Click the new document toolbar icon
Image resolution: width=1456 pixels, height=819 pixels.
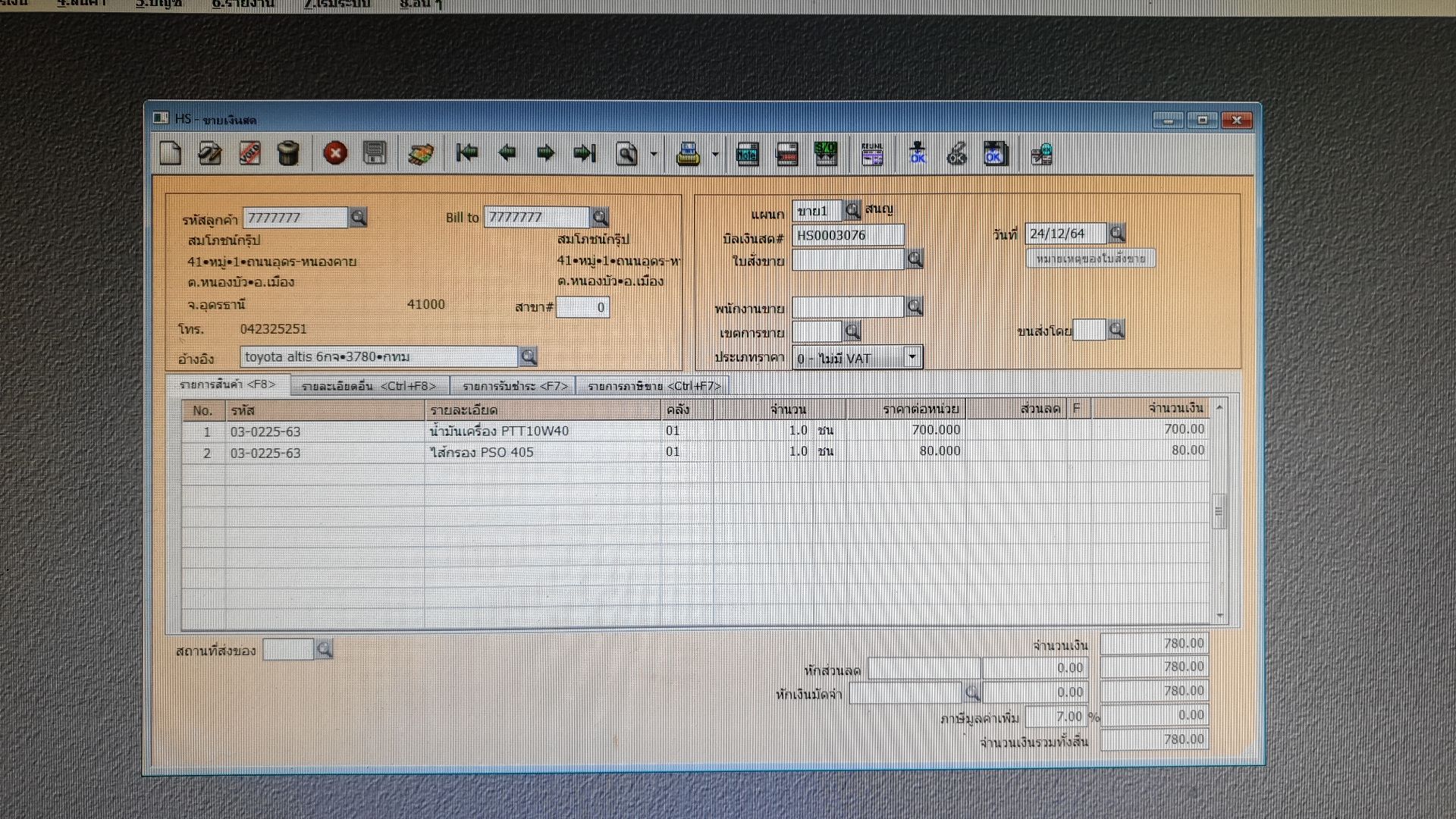click(x=171, y=153)
